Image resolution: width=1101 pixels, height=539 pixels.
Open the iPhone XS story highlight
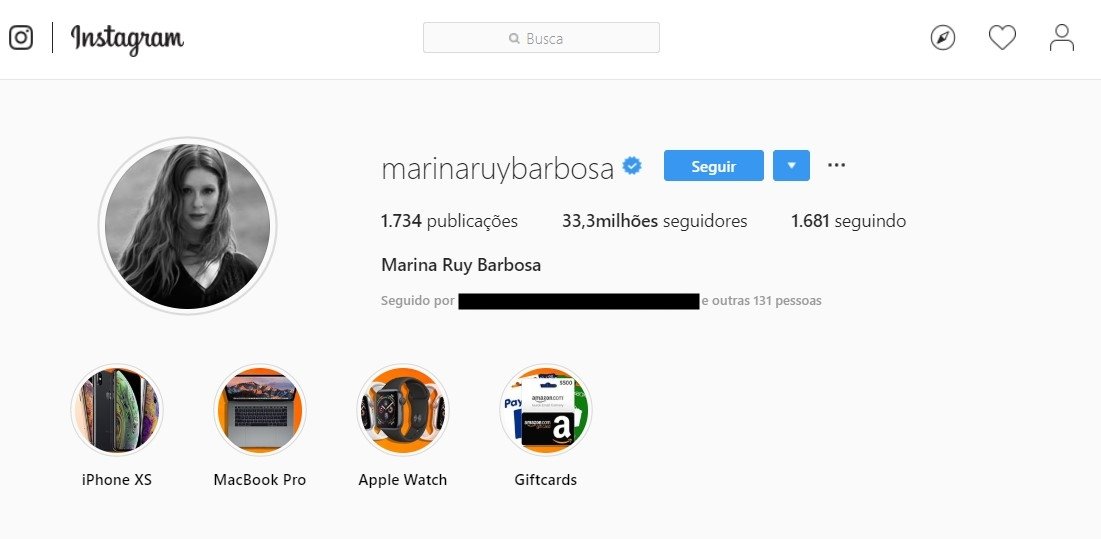click(117, 410)
